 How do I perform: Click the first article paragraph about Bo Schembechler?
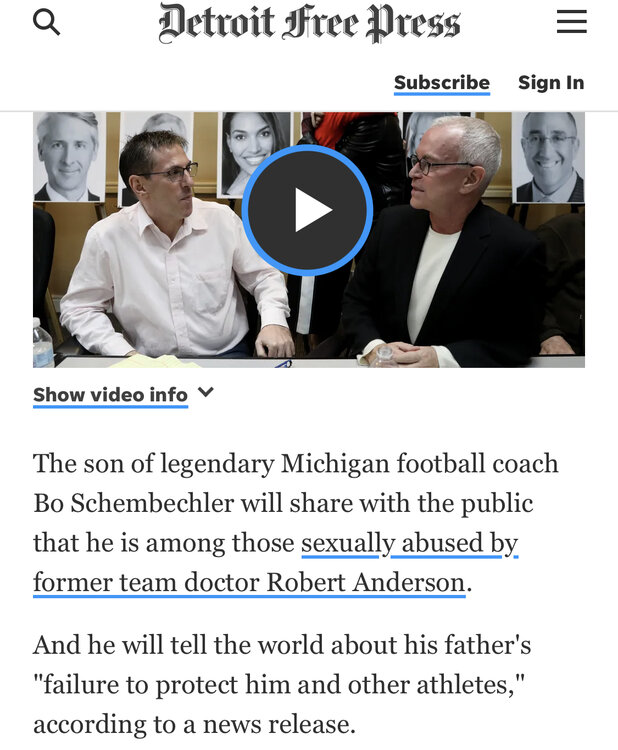coord(296,523)
